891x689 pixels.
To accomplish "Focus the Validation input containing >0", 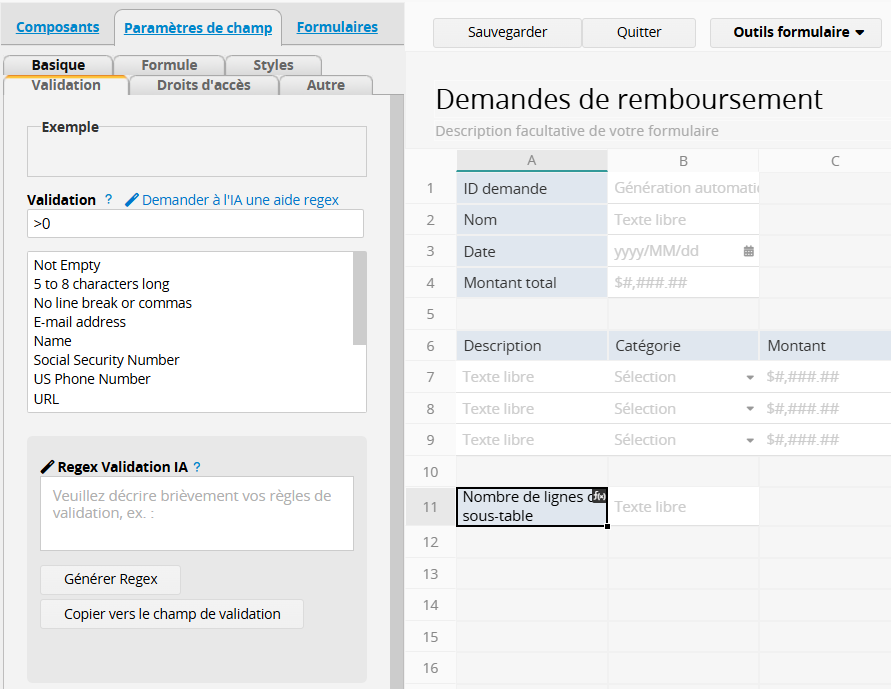I will 195,224.
